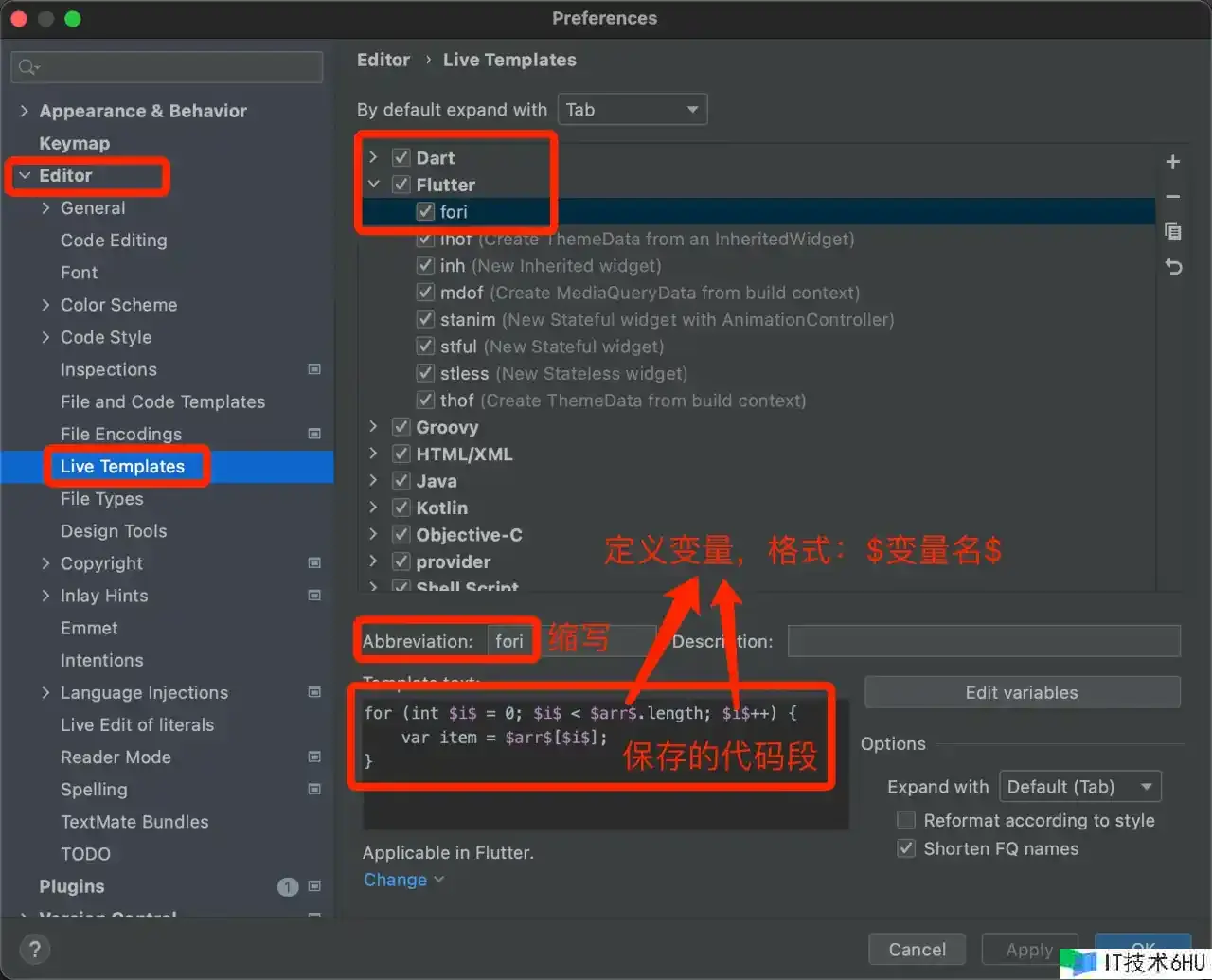Focus the settings search field
The width and height of the screenshot is (1212, 980).
coord(167,67)
